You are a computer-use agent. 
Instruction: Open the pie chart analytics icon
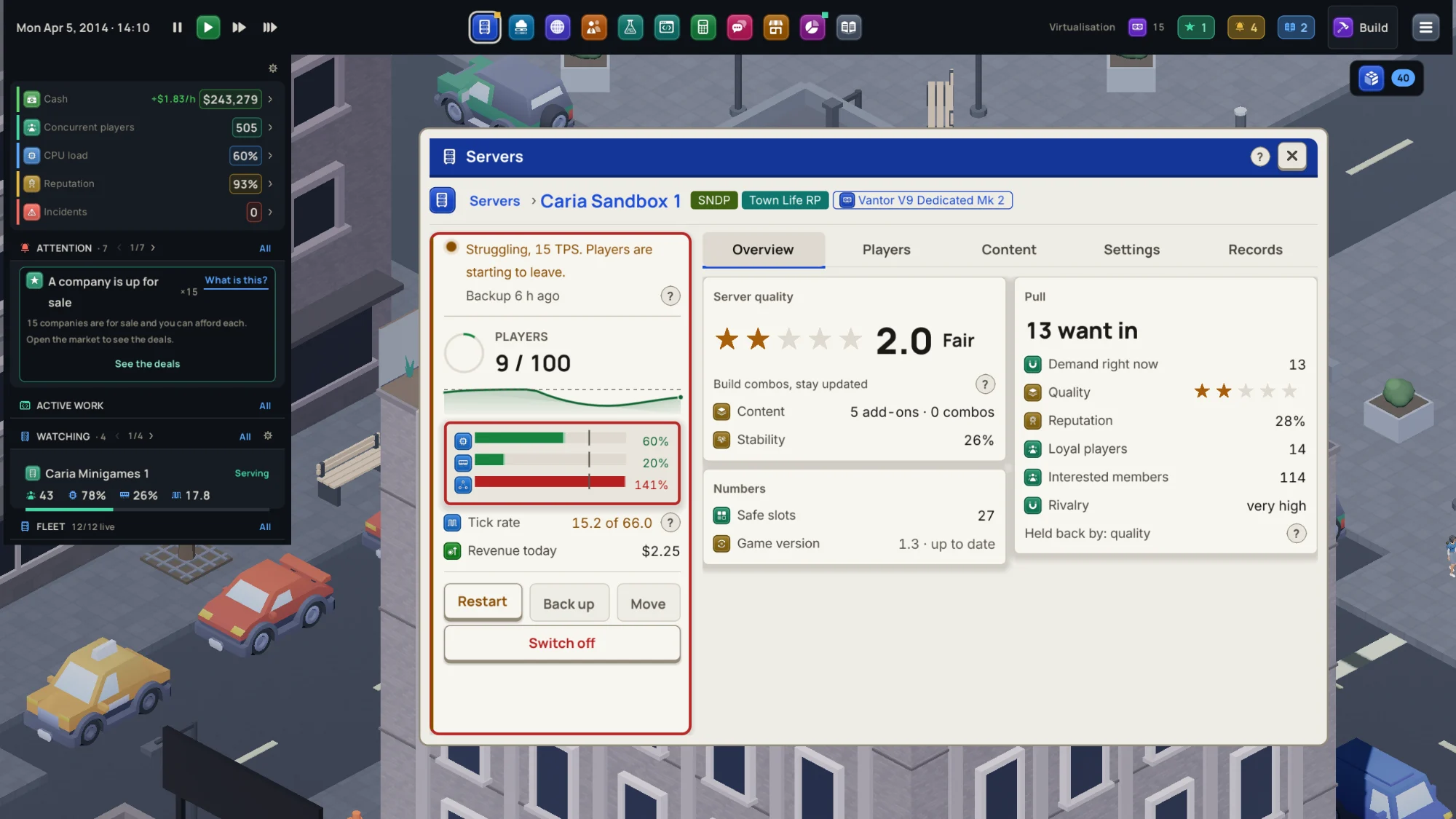812,28
